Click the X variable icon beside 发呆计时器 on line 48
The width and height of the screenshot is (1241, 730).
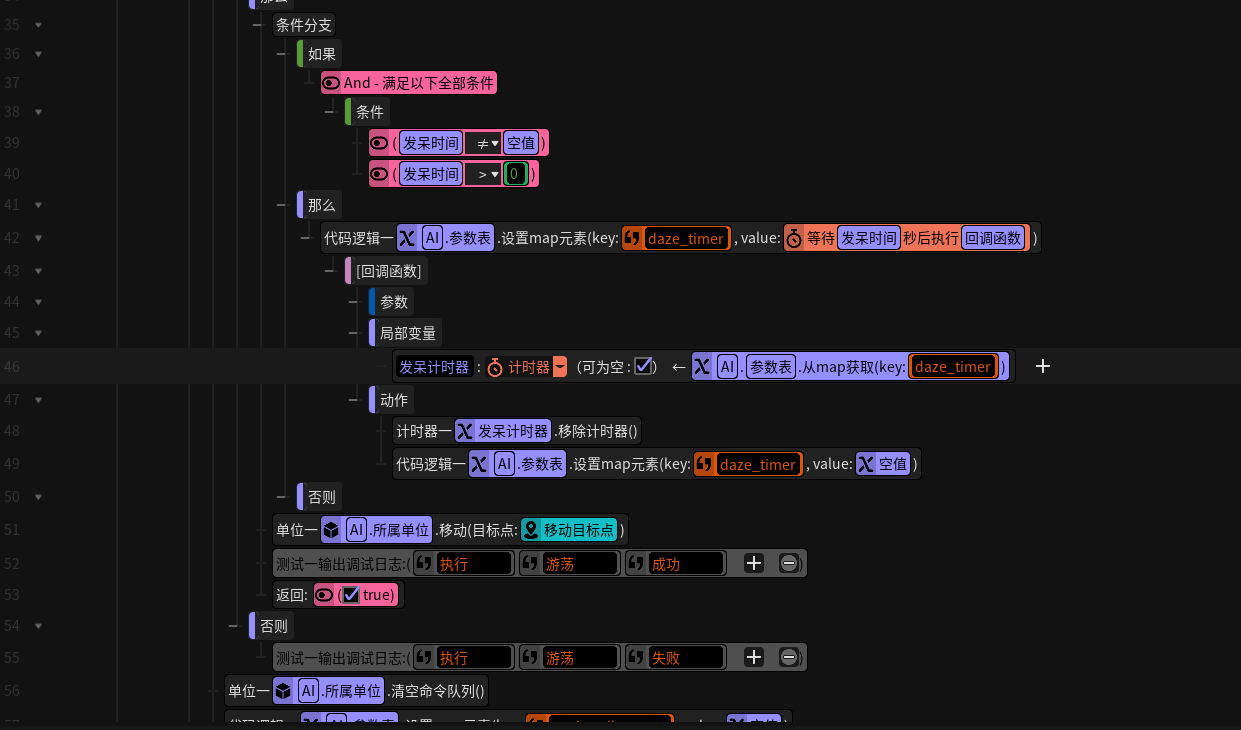point(465,432)
